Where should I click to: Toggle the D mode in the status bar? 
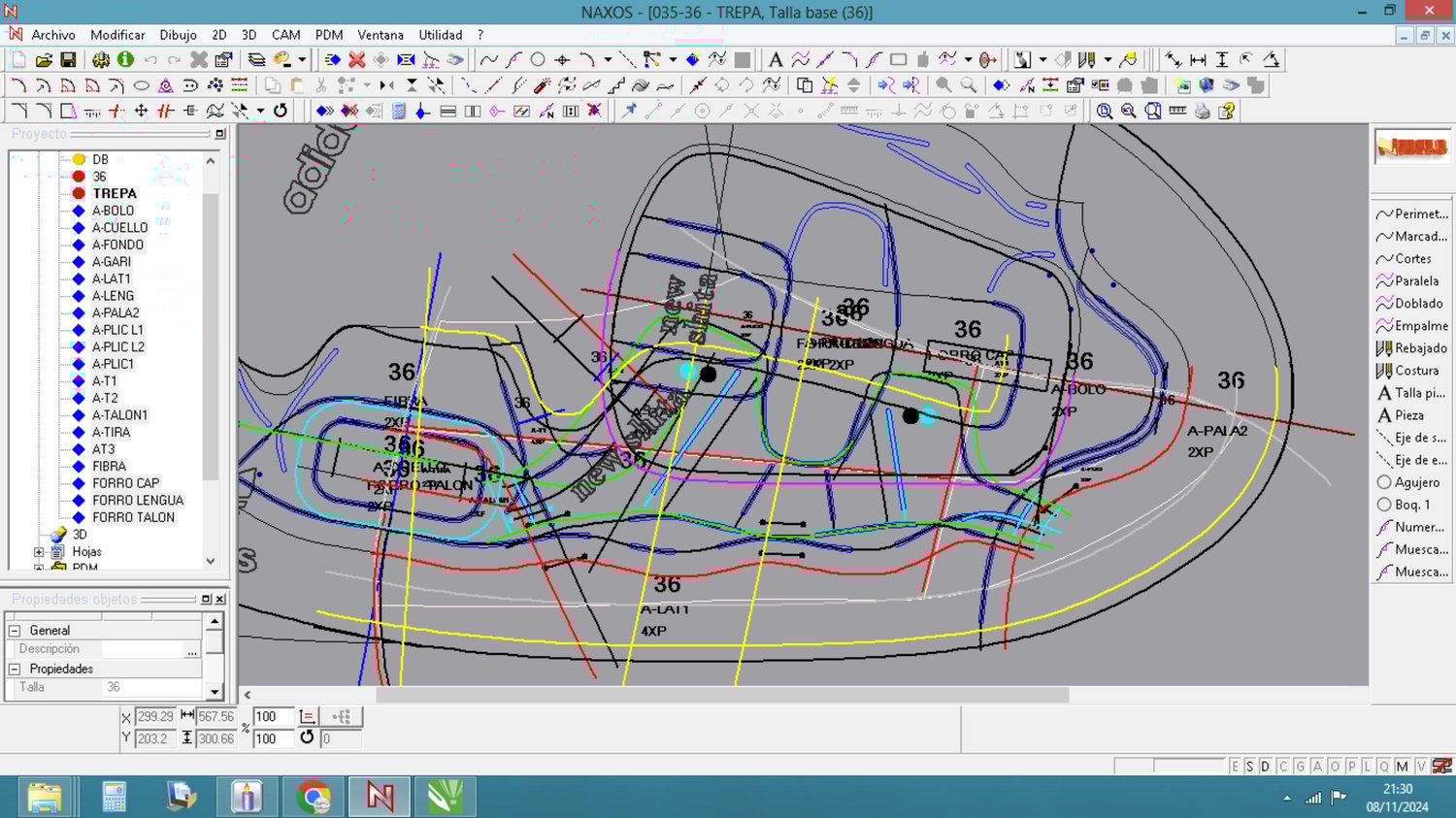[1266, 767]
